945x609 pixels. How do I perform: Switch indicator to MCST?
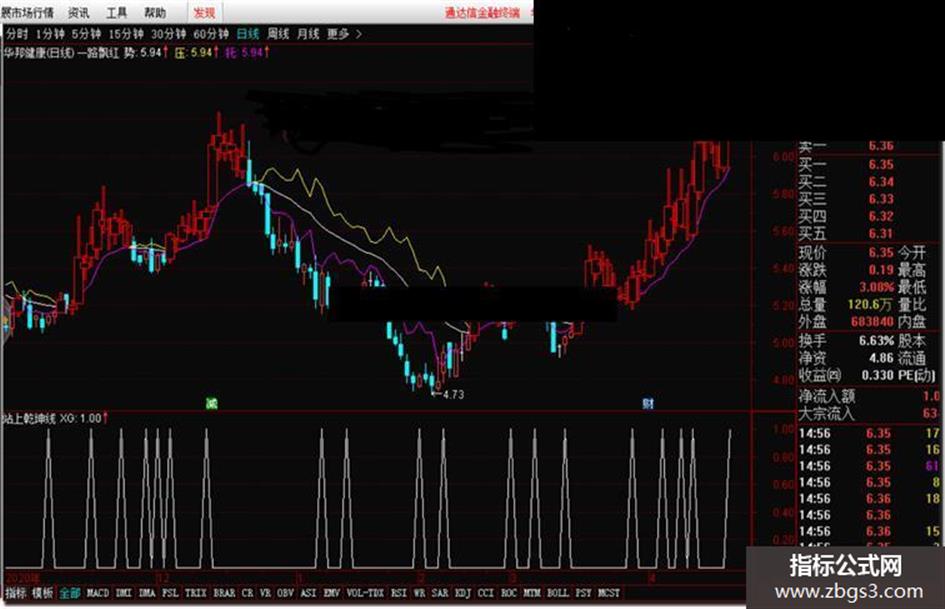609,593
